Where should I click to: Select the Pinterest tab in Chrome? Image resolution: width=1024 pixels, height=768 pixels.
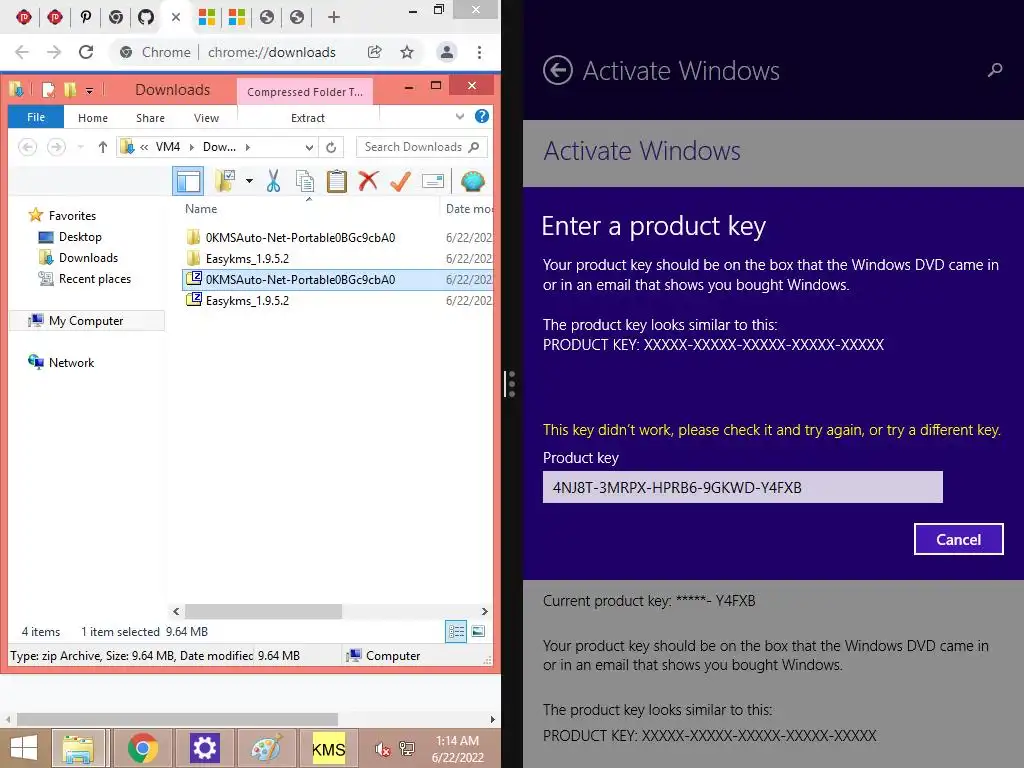(x=86, y=17)
